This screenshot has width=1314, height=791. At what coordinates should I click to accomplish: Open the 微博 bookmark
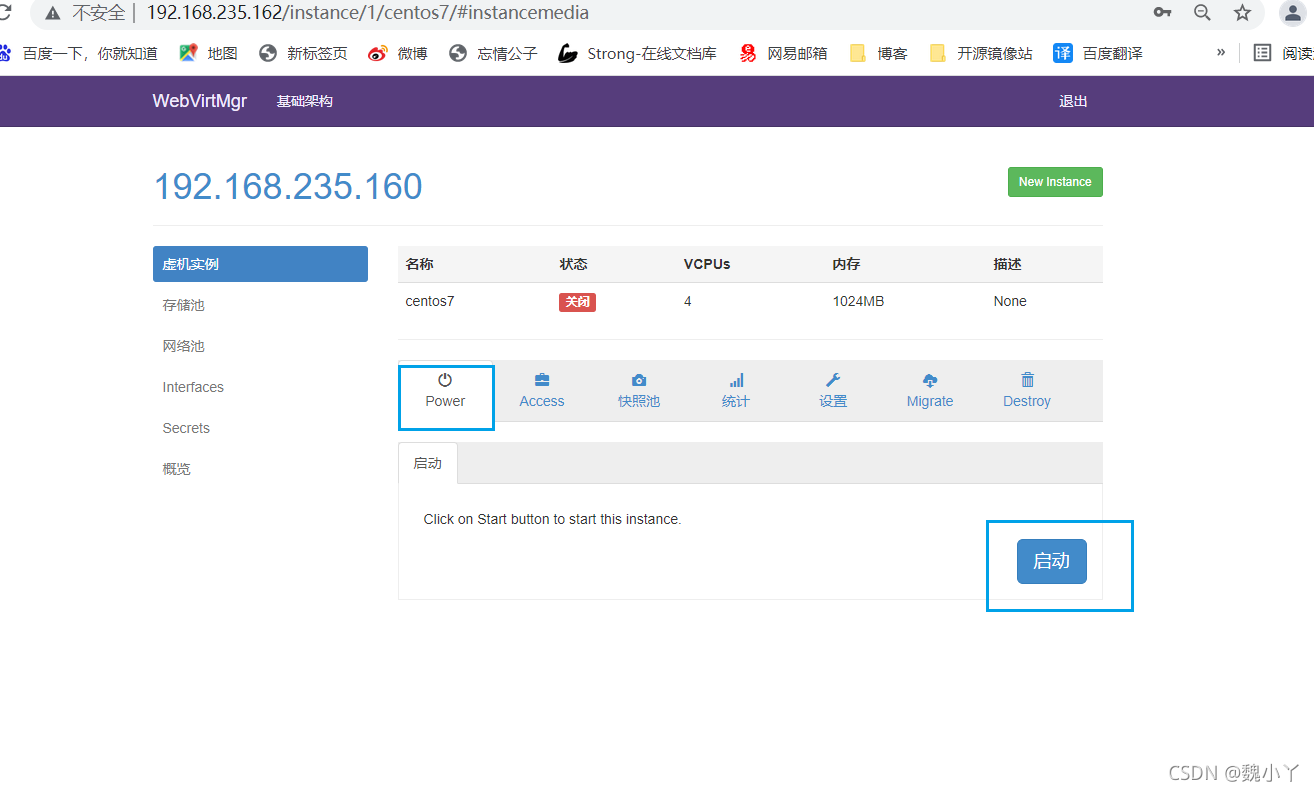tap(398, 53)
